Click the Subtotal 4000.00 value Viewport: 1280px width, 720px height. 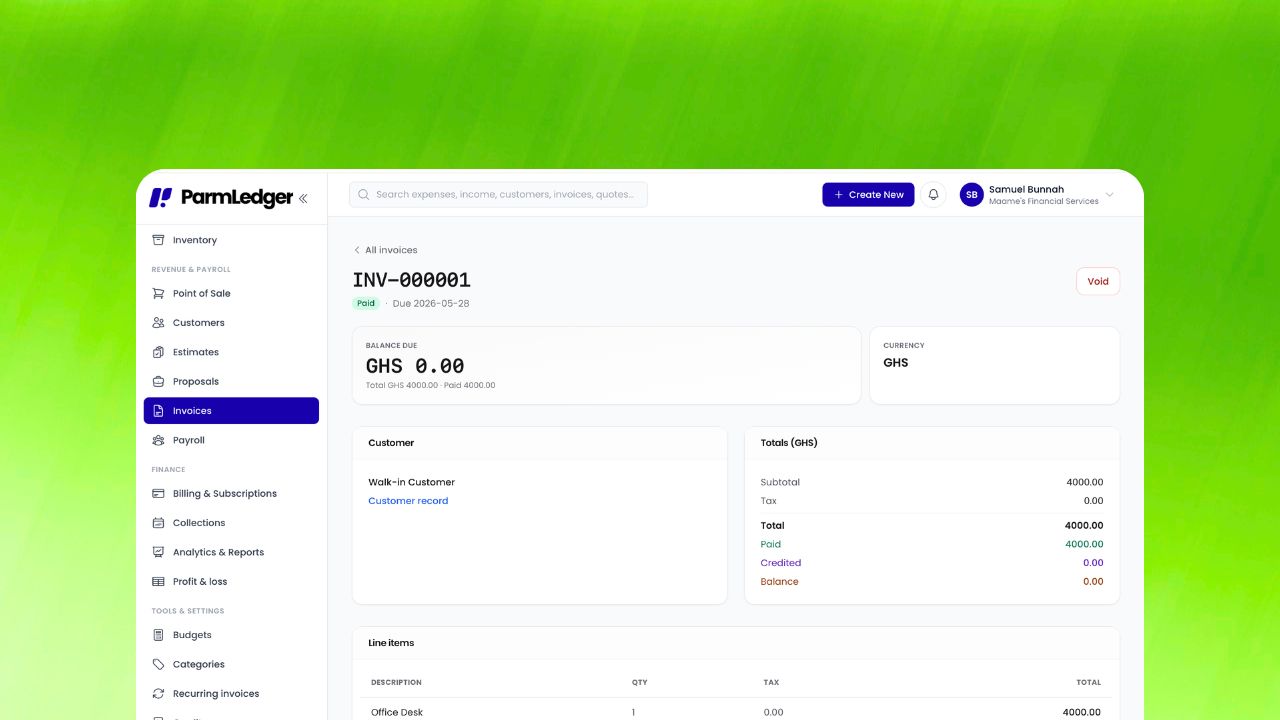1084,482
